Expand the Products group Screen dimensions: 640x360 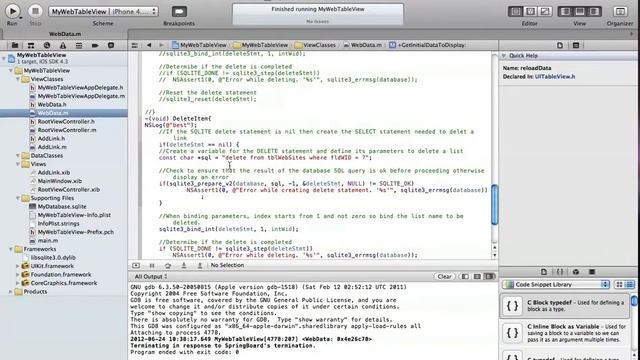[11, 291]
